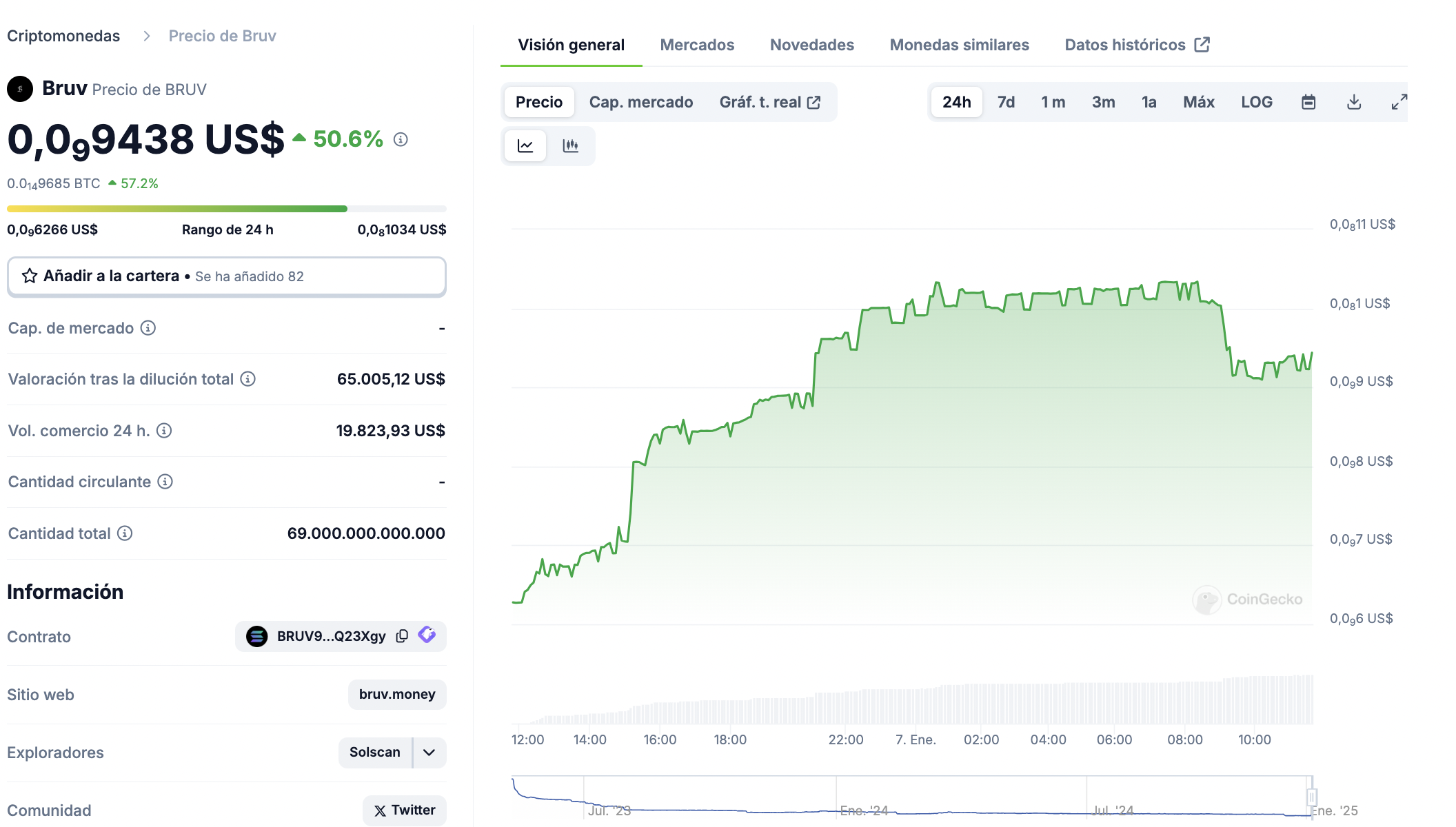
Task: Toggle LOG scale on chart
Action: pos(1256,102)
